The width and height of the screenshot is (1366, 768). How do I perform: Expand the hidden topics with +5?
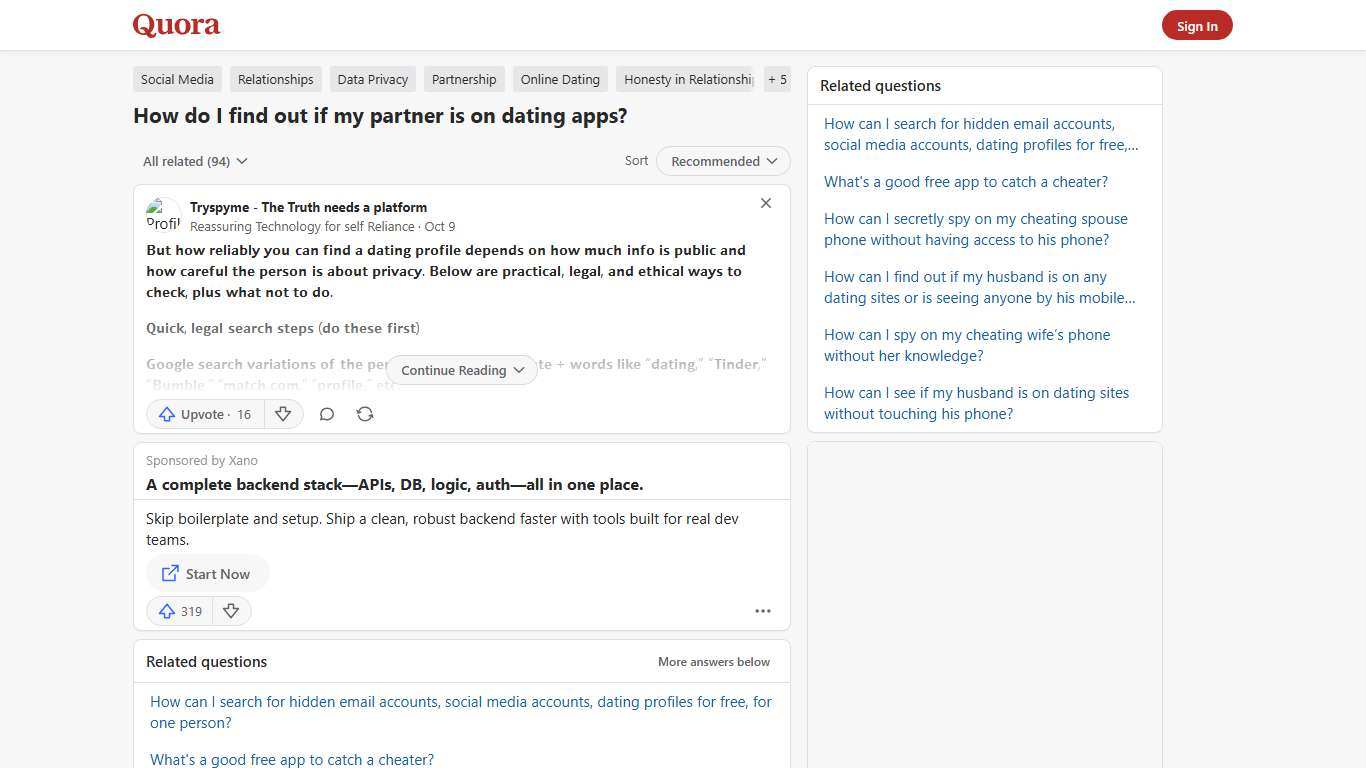pyautogui.click(x=777, y=79)
